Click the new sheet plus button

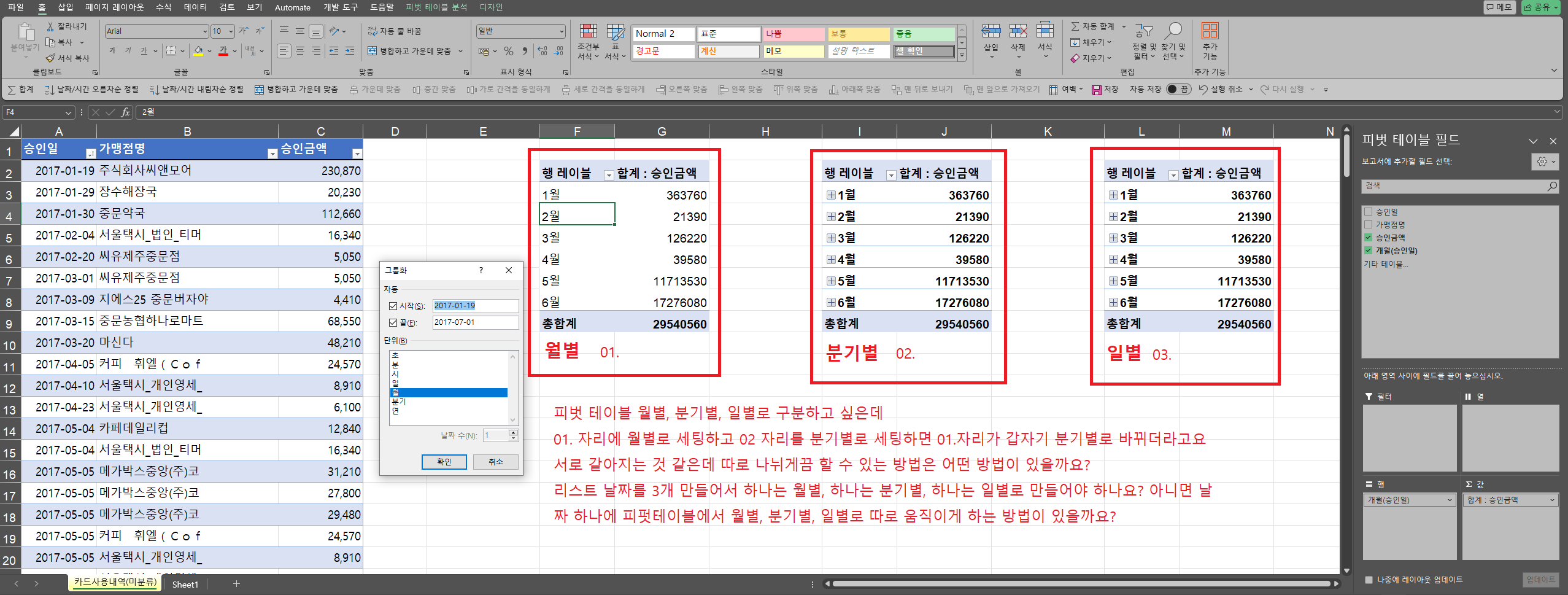pos(236,584)
